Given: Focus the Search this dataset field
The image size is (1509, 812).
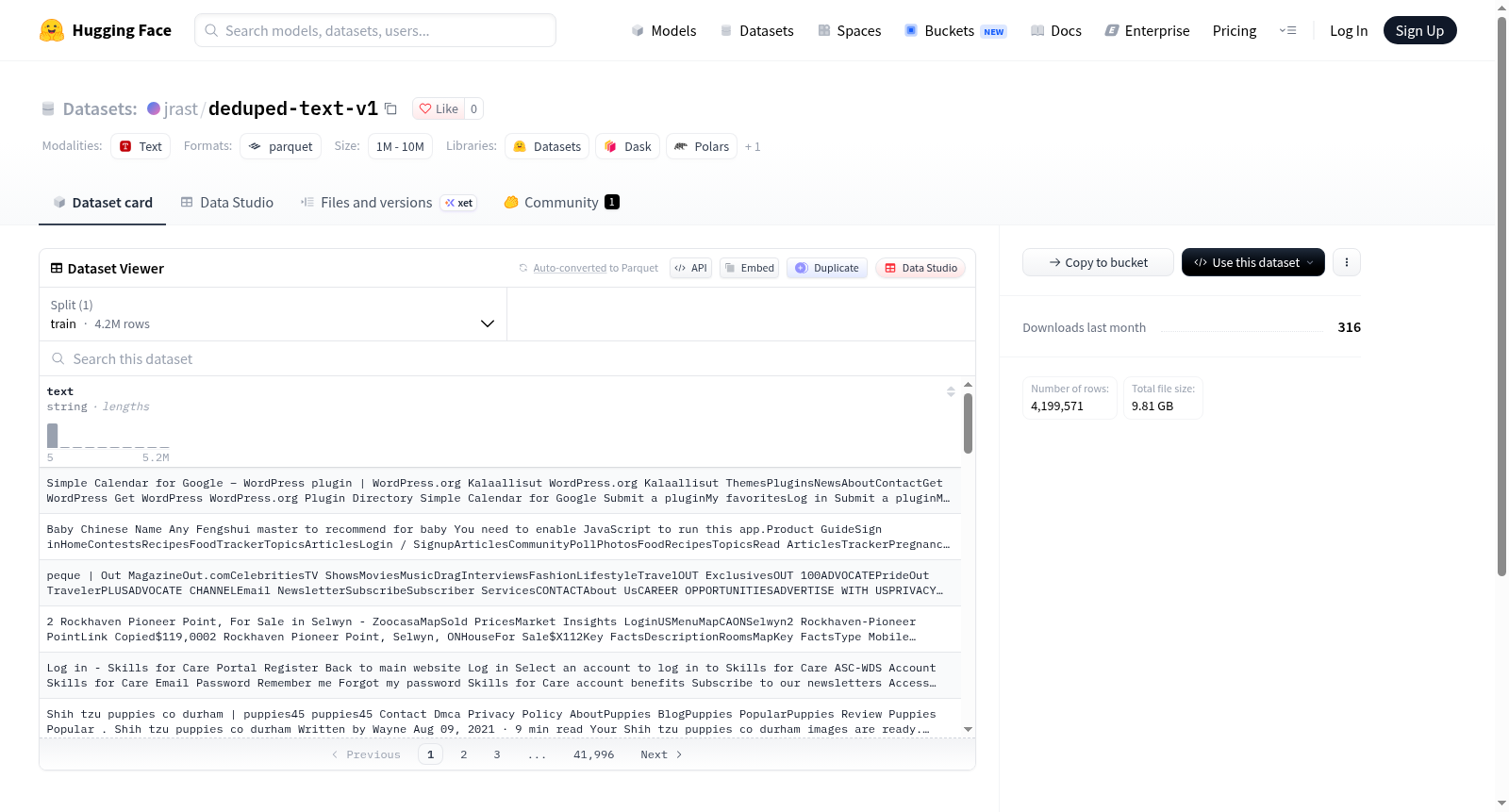Looking at the screenshot, I should click(x=507, y=358).
